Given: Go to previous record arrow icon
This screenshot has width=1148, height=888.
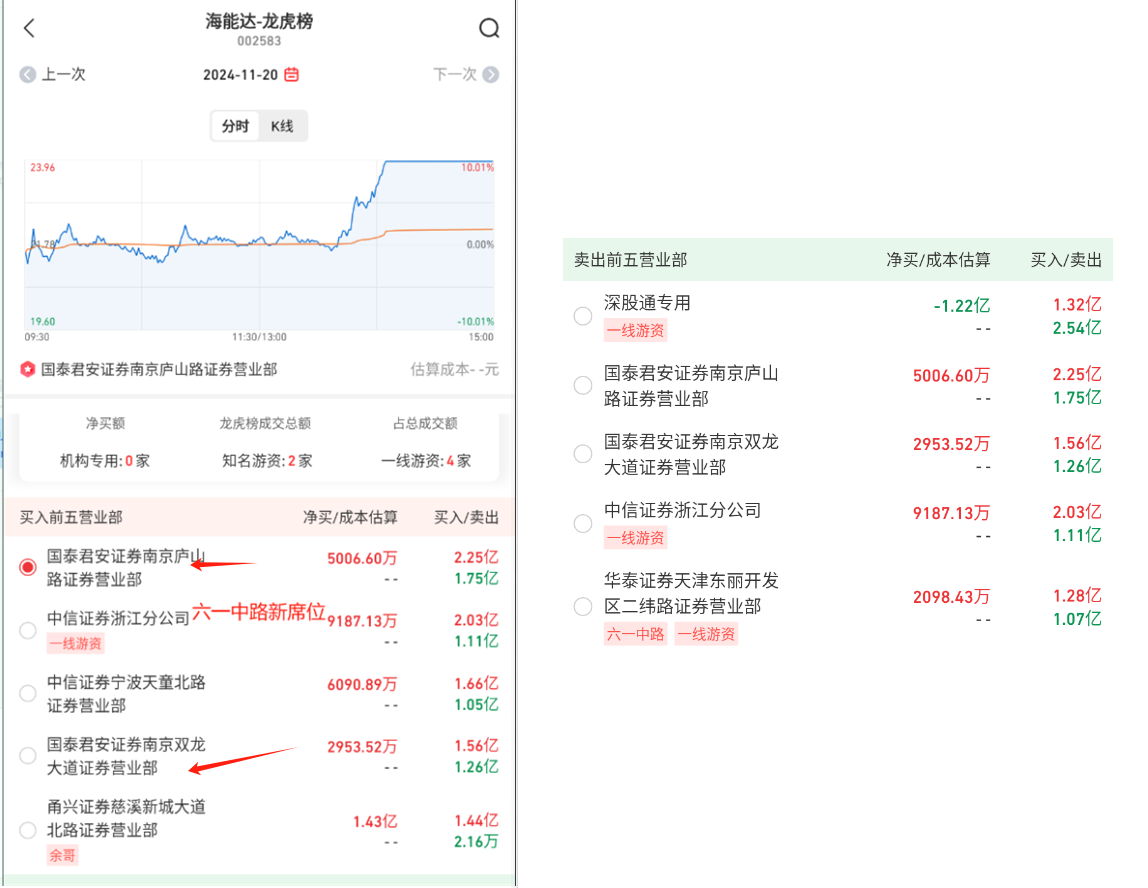Looking at the screenshot, I should coord(28,74).
